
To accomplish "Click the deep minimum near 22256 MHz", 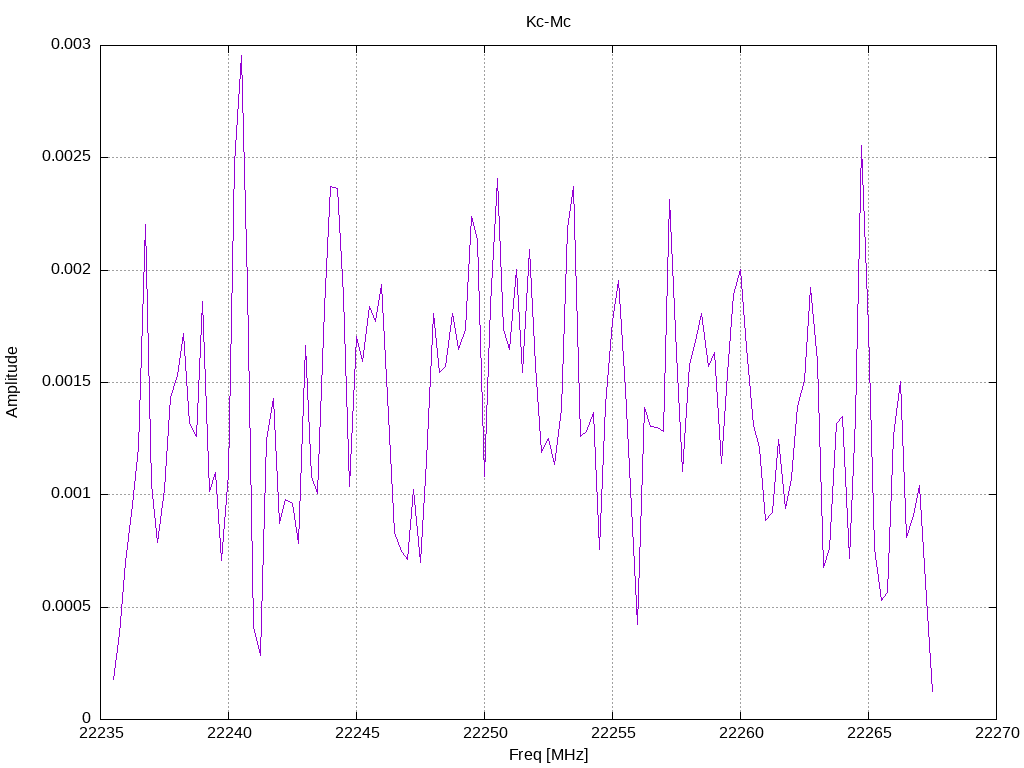I will 637,623.
